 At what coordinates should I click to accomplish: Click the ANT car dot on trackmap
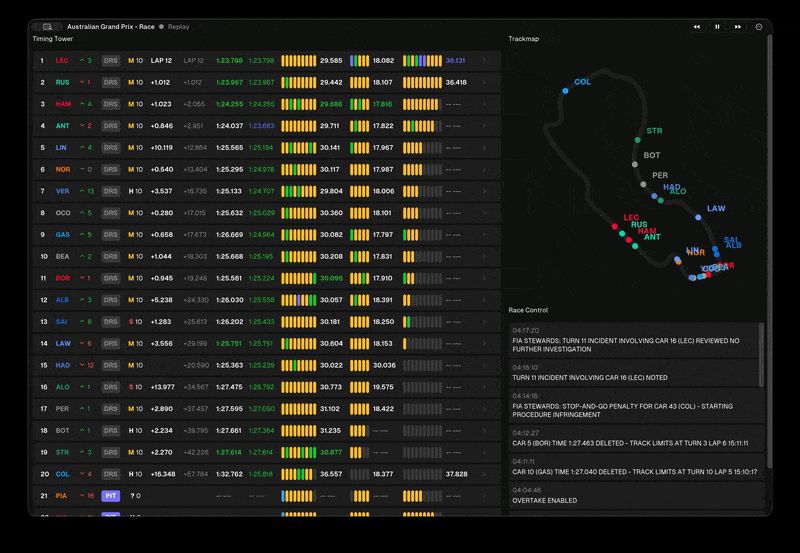coord(635,246)
